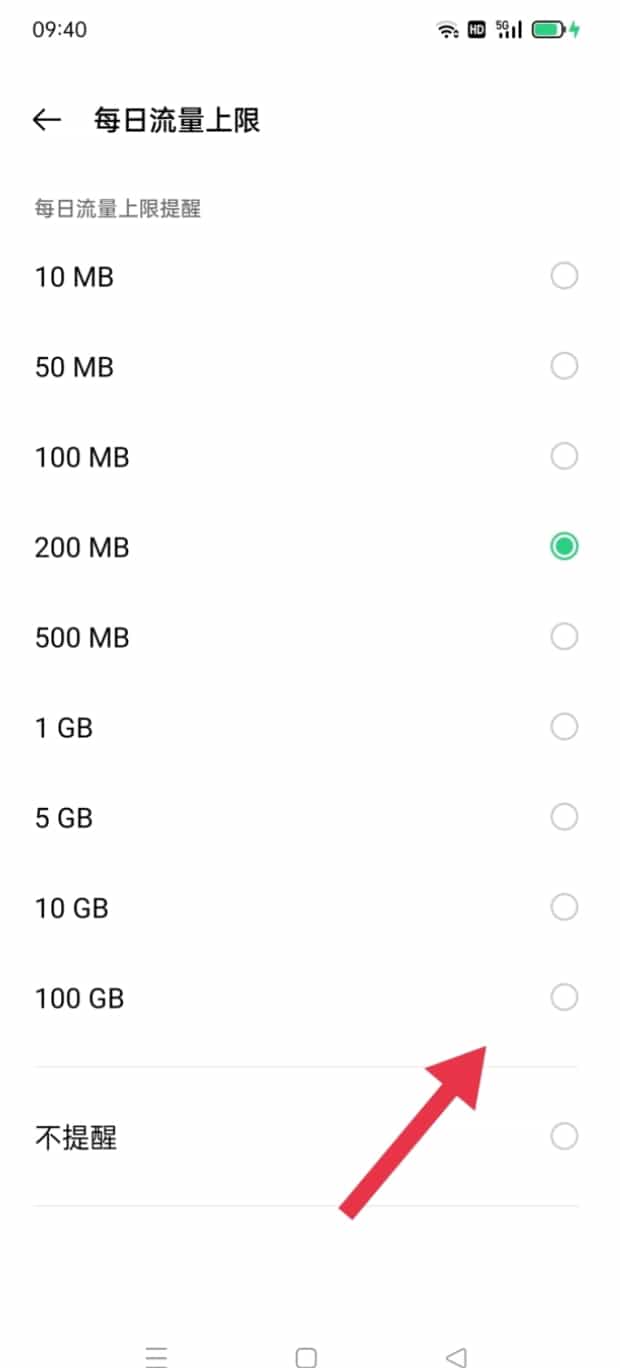620x1368 pixels.
Task: Tap the 每日流量上限 page title
Action: click(177, 121)
